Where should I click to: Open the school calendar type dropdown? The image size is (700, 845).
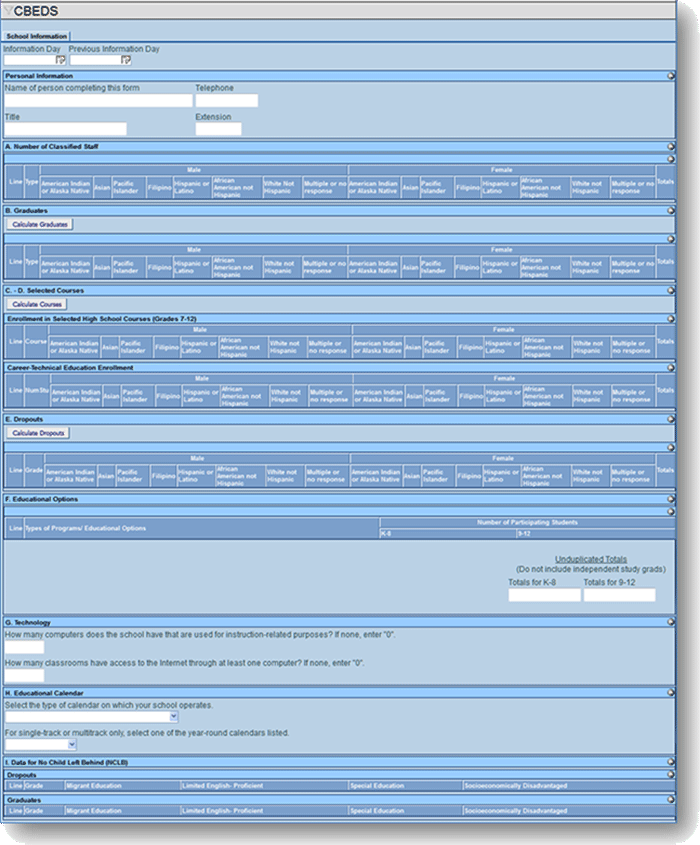(91, 717)
